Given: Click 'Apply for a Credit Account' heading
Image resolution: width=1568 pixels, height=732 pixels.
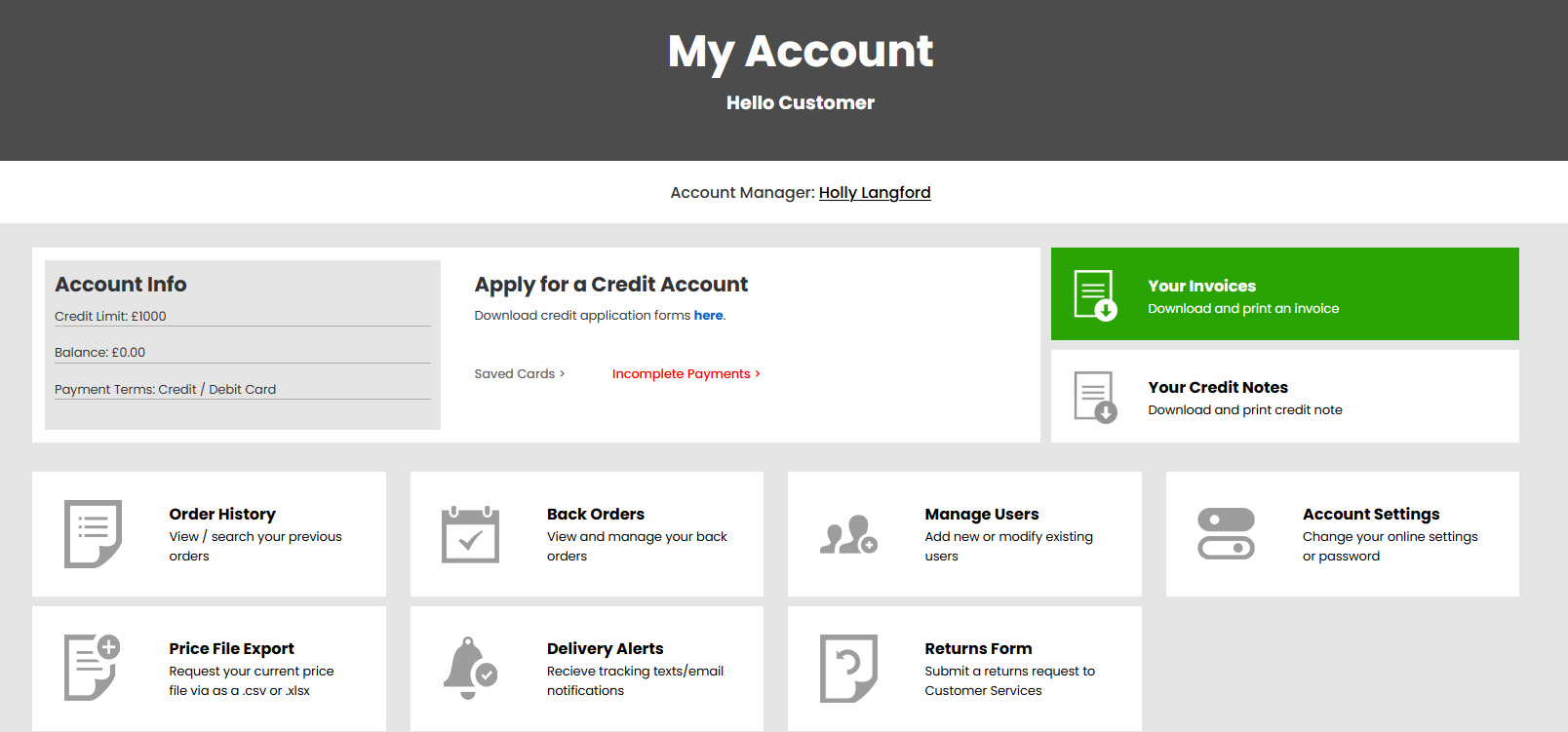Looking at the screenshot, I should pos(611,285).
